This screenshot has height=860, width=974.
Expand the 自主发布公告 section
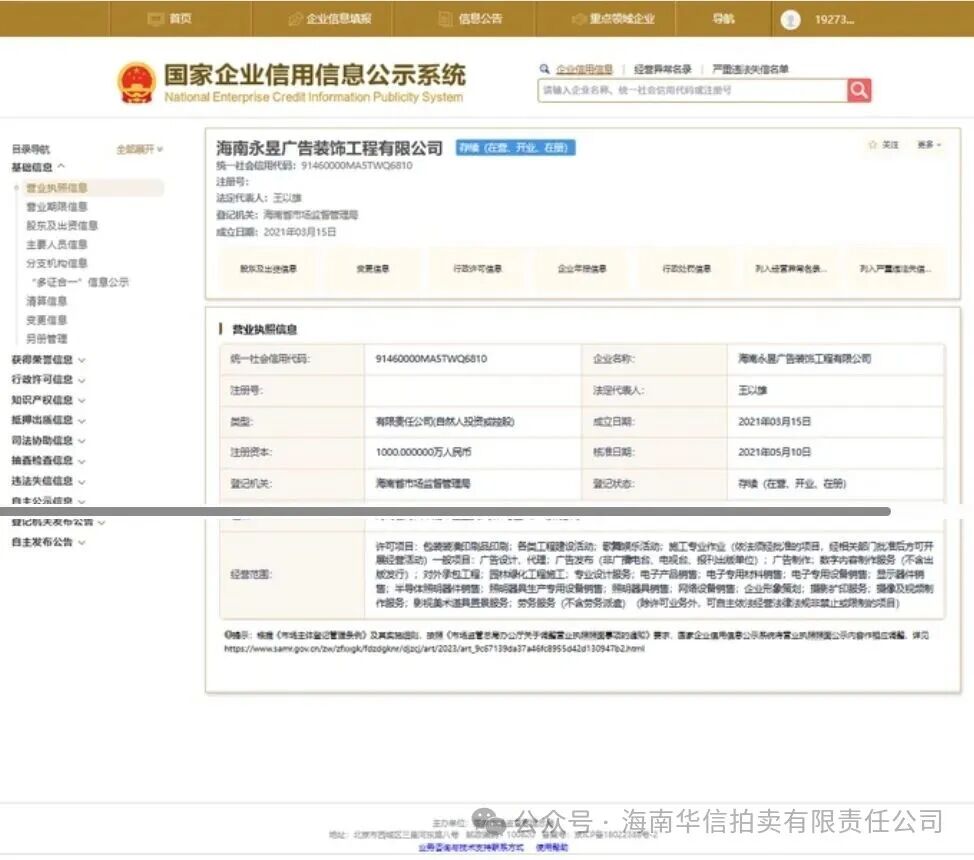tap(48, 542)
